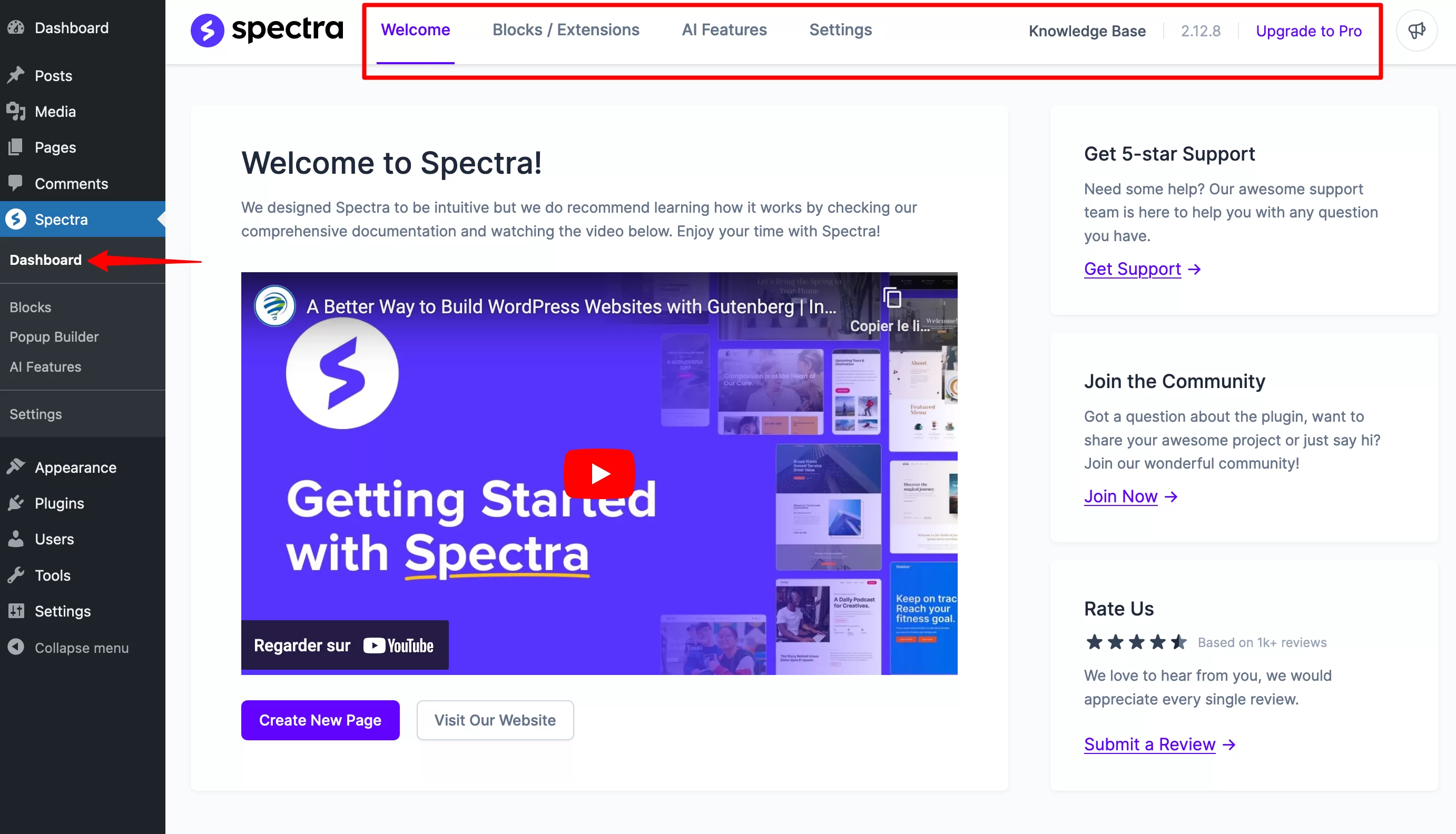
Task: Click the Pages menu icon
Action: point(16,147)
